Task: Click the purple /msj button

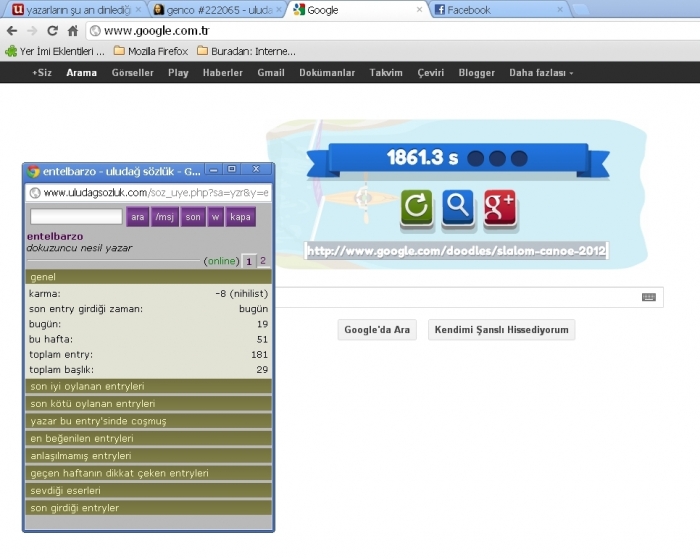Action: point(165,217)
